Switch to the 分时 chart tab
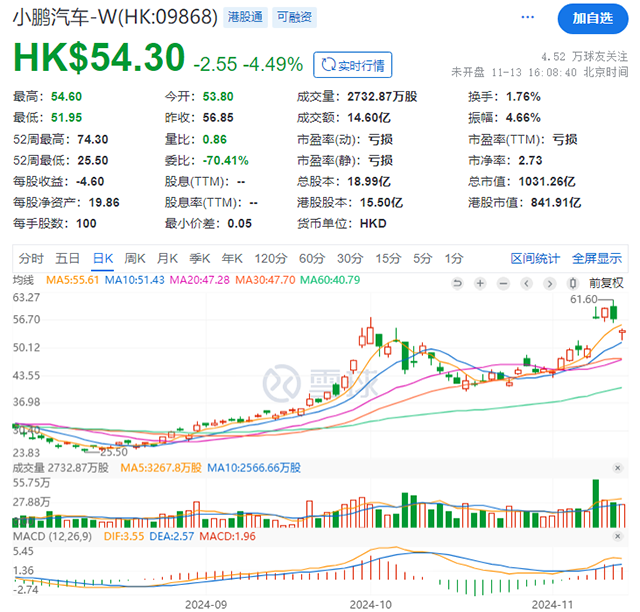This screenshot has width=640, height=612. coord(31,258)
